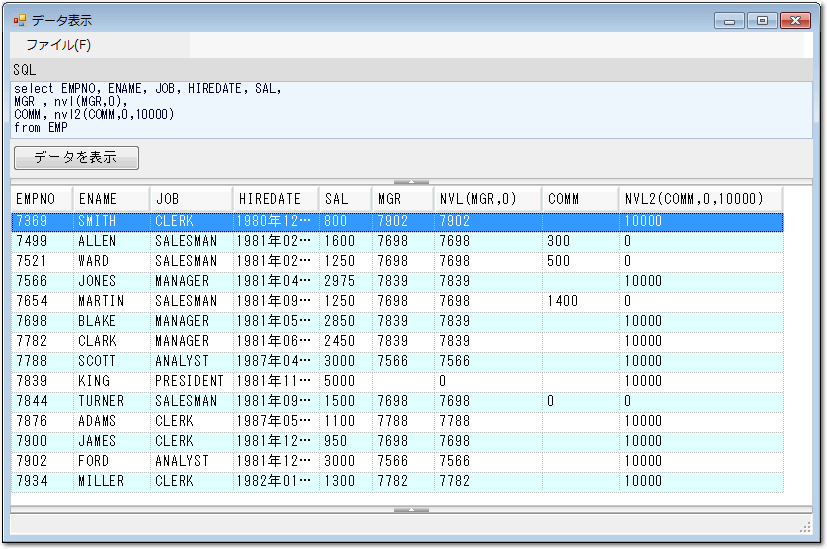Click the HIREDATE column header
The height and width of the screenshot is (549, 827).
tap(275, 199)
